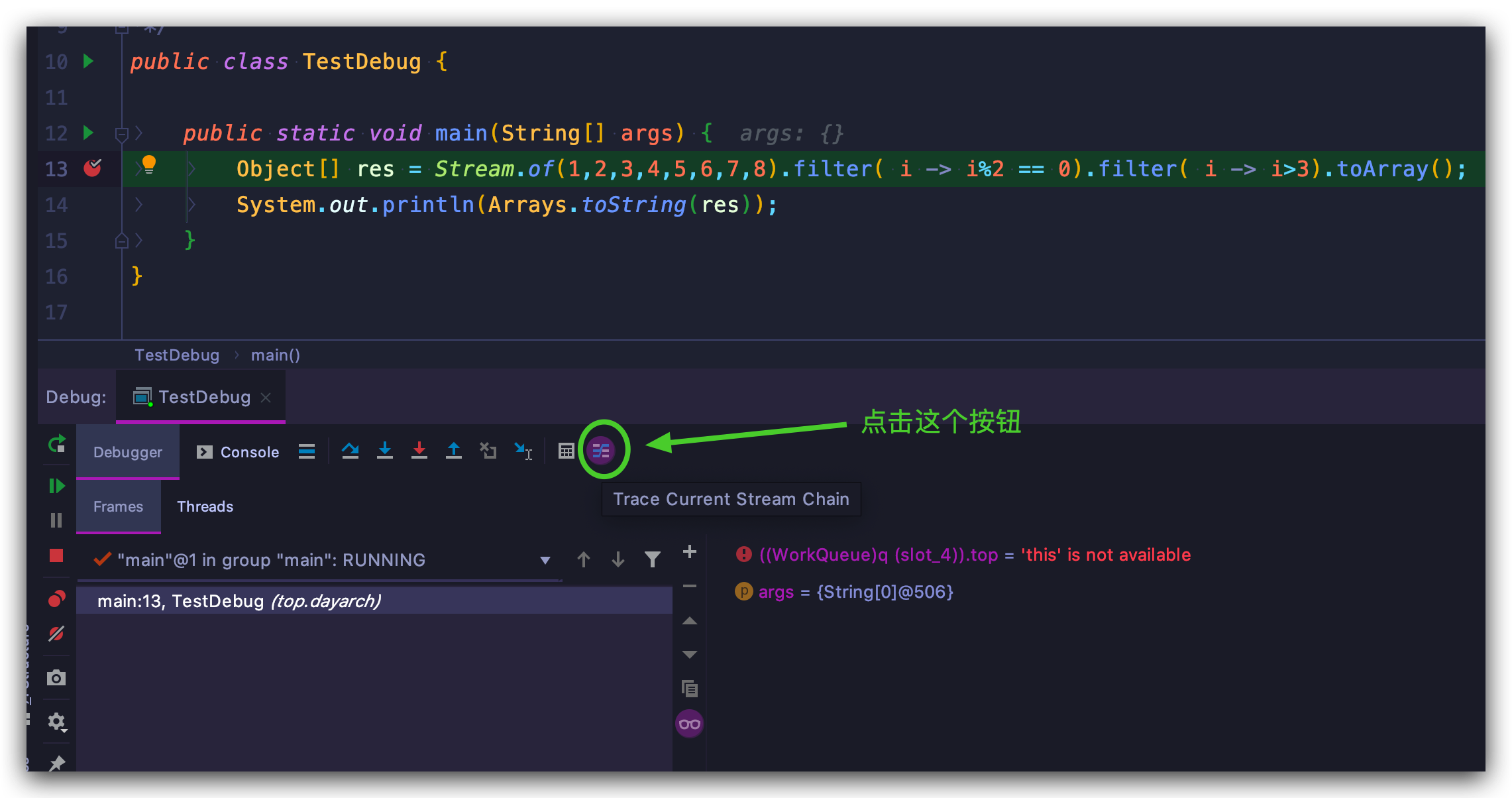Expand the Threads section
This screenshot has height=798, width=1512.
(x=204, y=506)
